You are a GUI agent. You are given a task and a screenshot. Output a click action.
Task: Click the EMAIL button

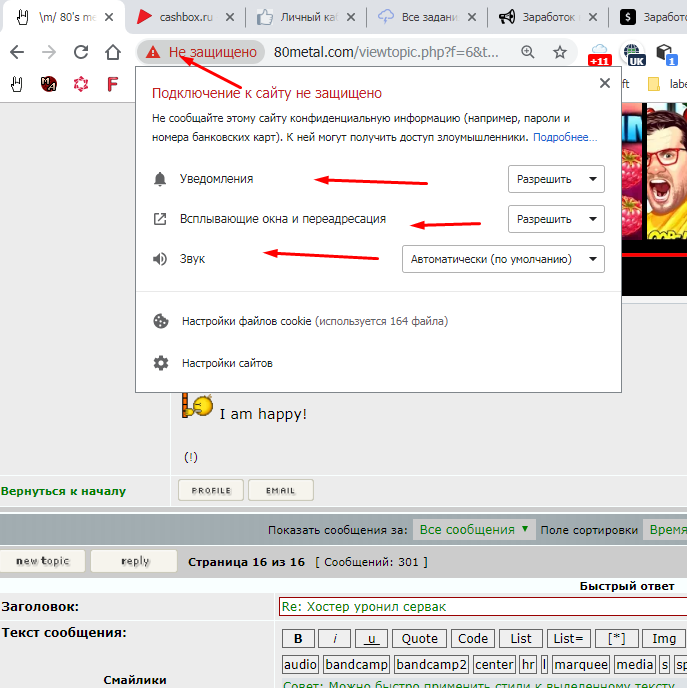click(x=281, y=490)
